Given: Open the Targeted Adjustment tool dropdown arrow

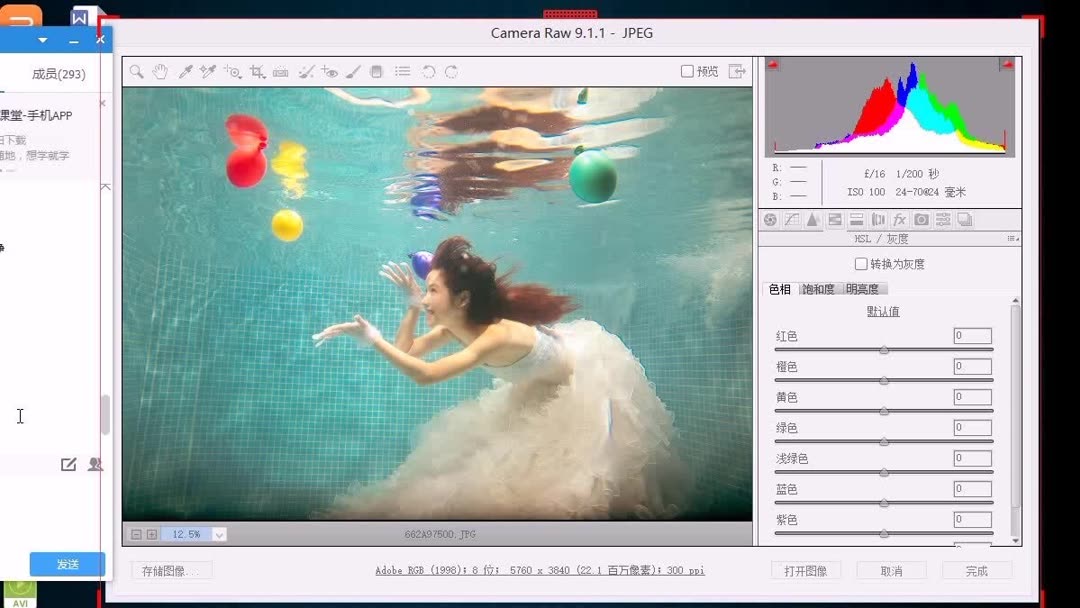Looking at the screenshot, I should click(x=239, y=76).
